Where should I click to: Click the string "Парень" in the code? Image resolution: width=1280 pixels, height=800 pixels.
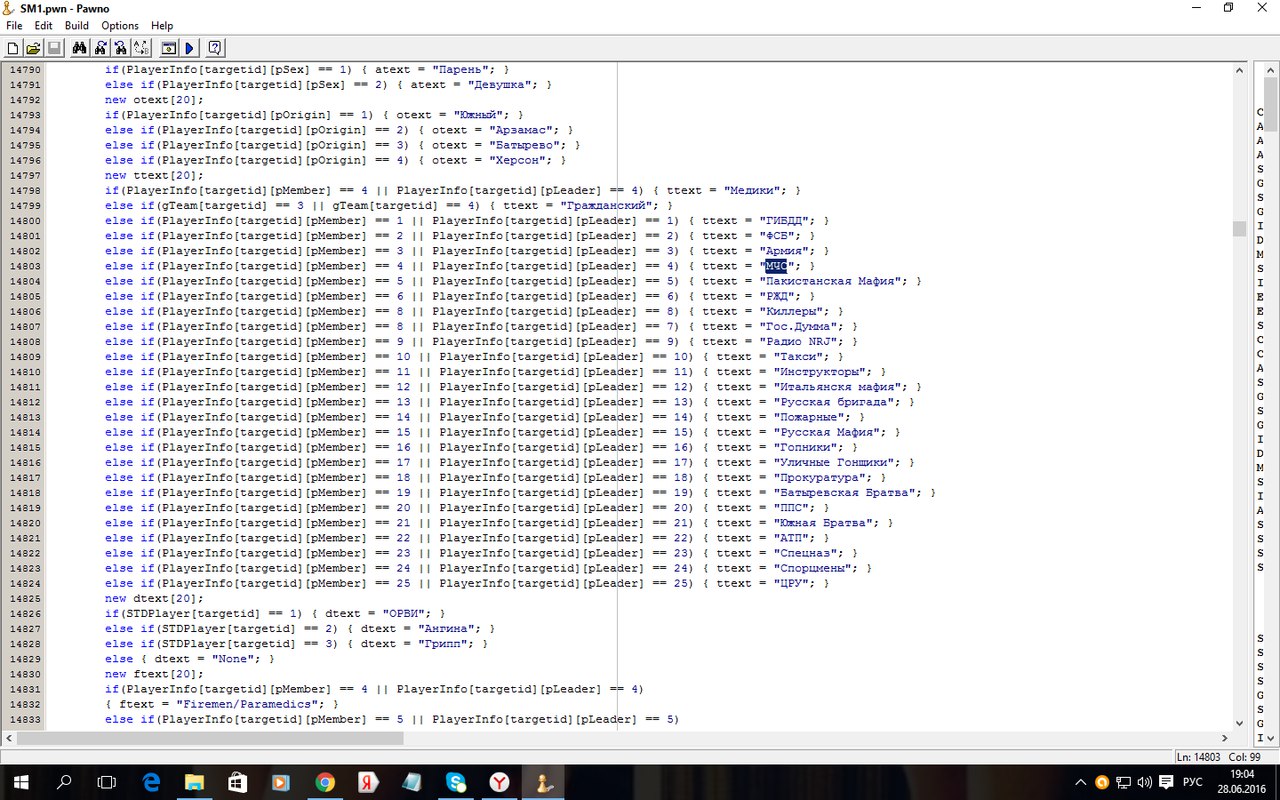[461, 69]
